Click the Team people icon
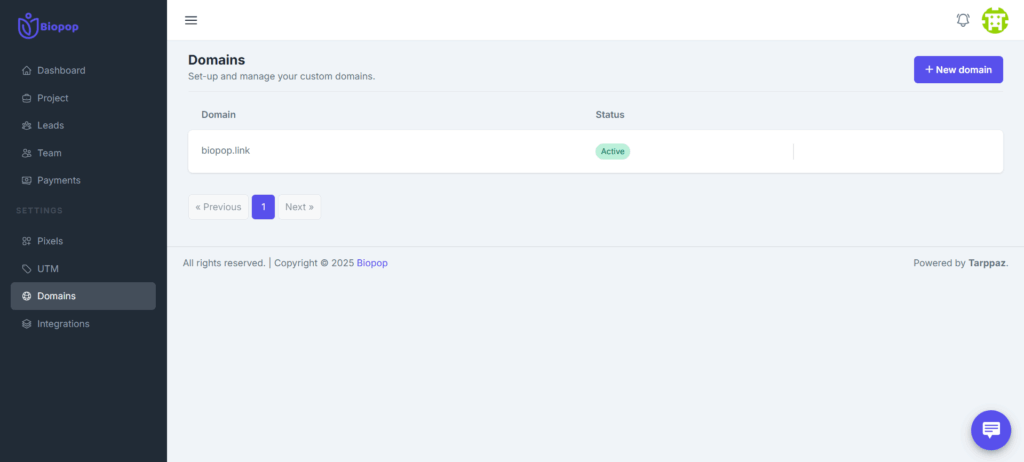The image size is (1024, 462). click(x=27, y=153)
